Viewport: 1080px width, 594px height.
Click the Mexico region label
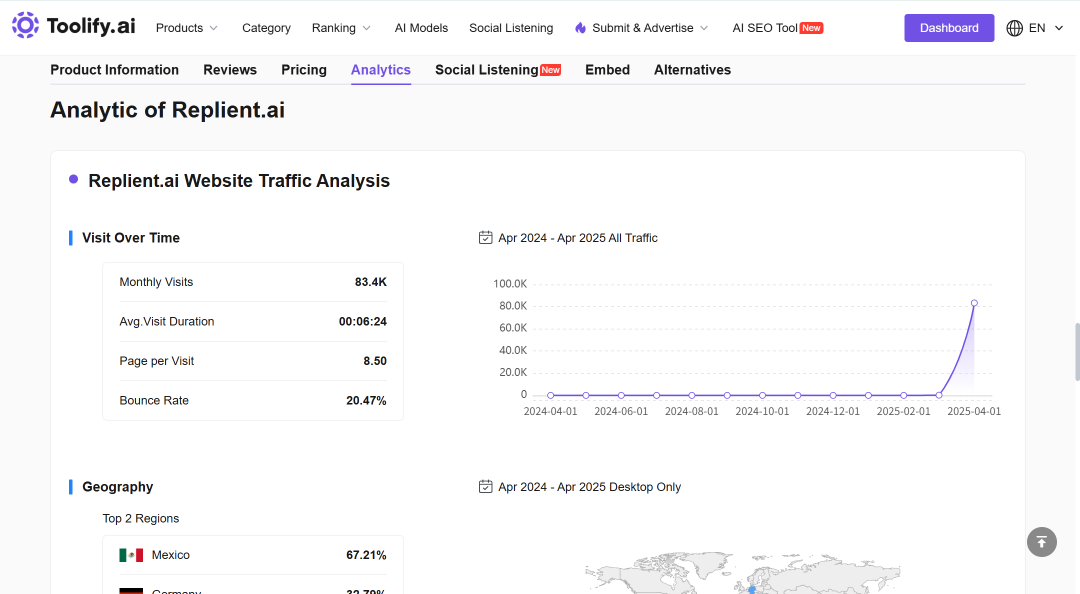click(x=171, y=555)
